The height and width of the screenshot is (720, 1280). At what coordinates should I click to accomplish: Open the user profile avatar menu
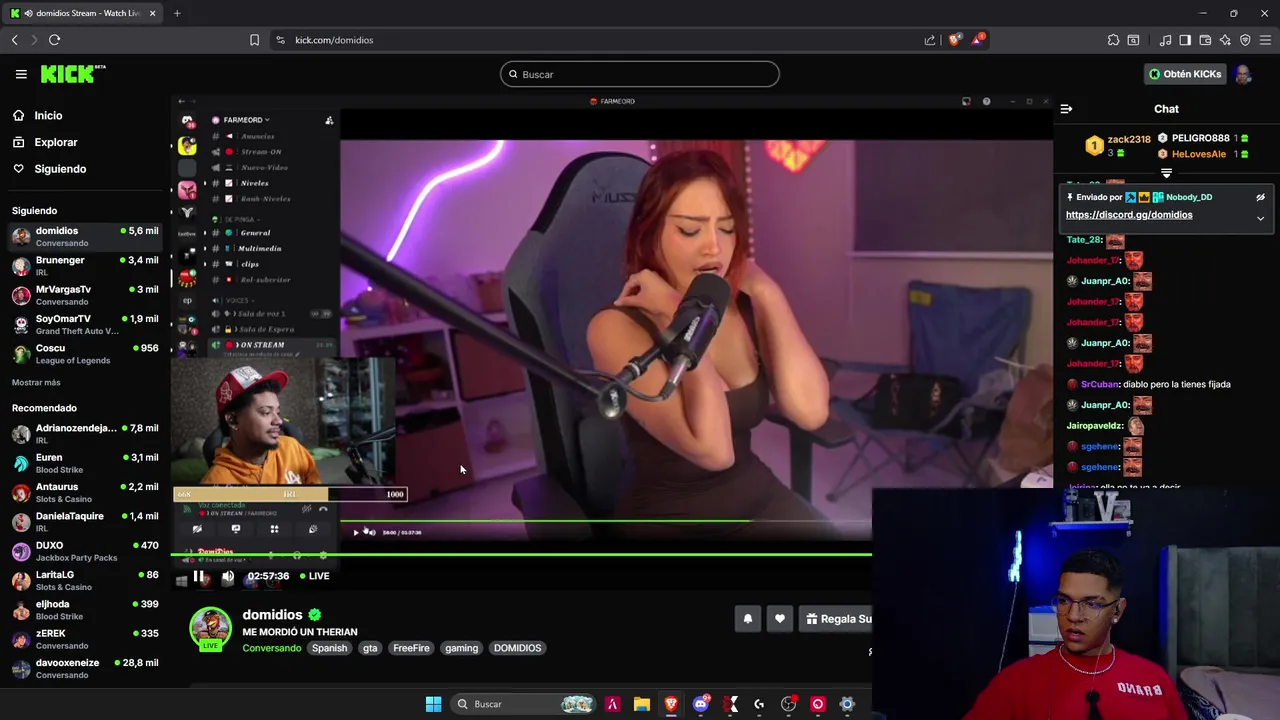click(x=1243, y=74)
